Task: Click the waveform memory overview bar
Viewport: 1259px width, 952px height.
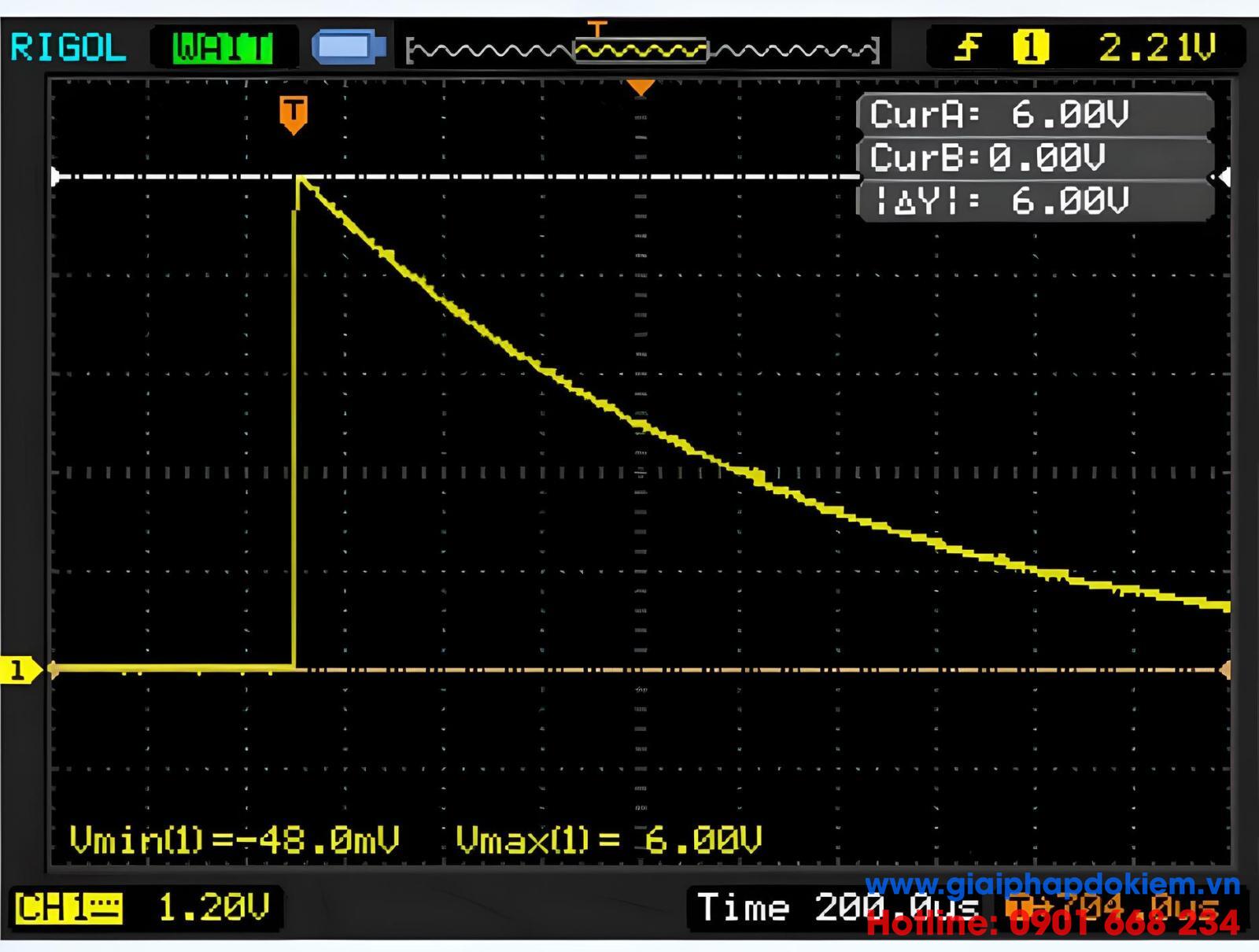Action: [641, 50]
